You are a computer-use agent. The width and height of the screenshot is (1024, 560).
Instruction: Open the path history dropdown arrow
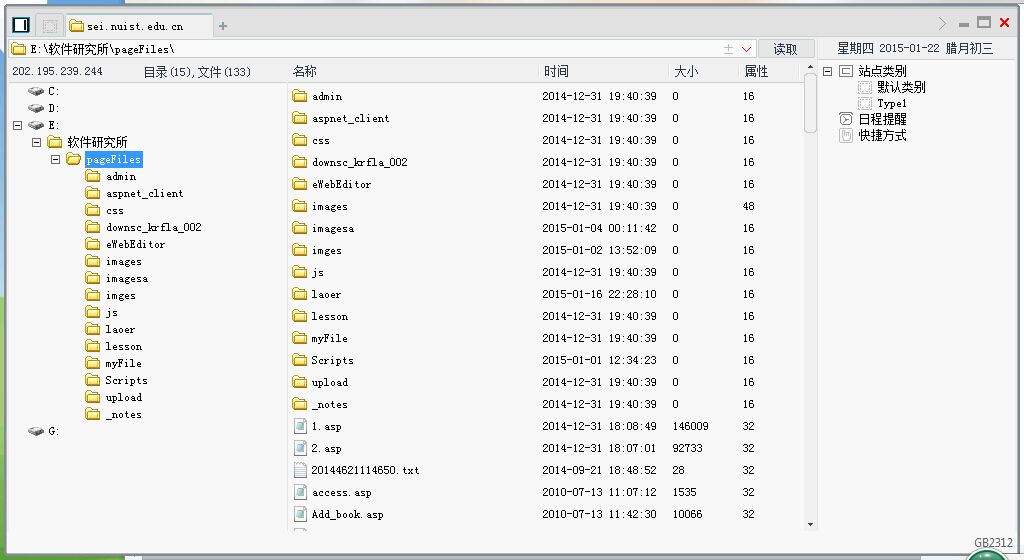(x=746, y=49)
